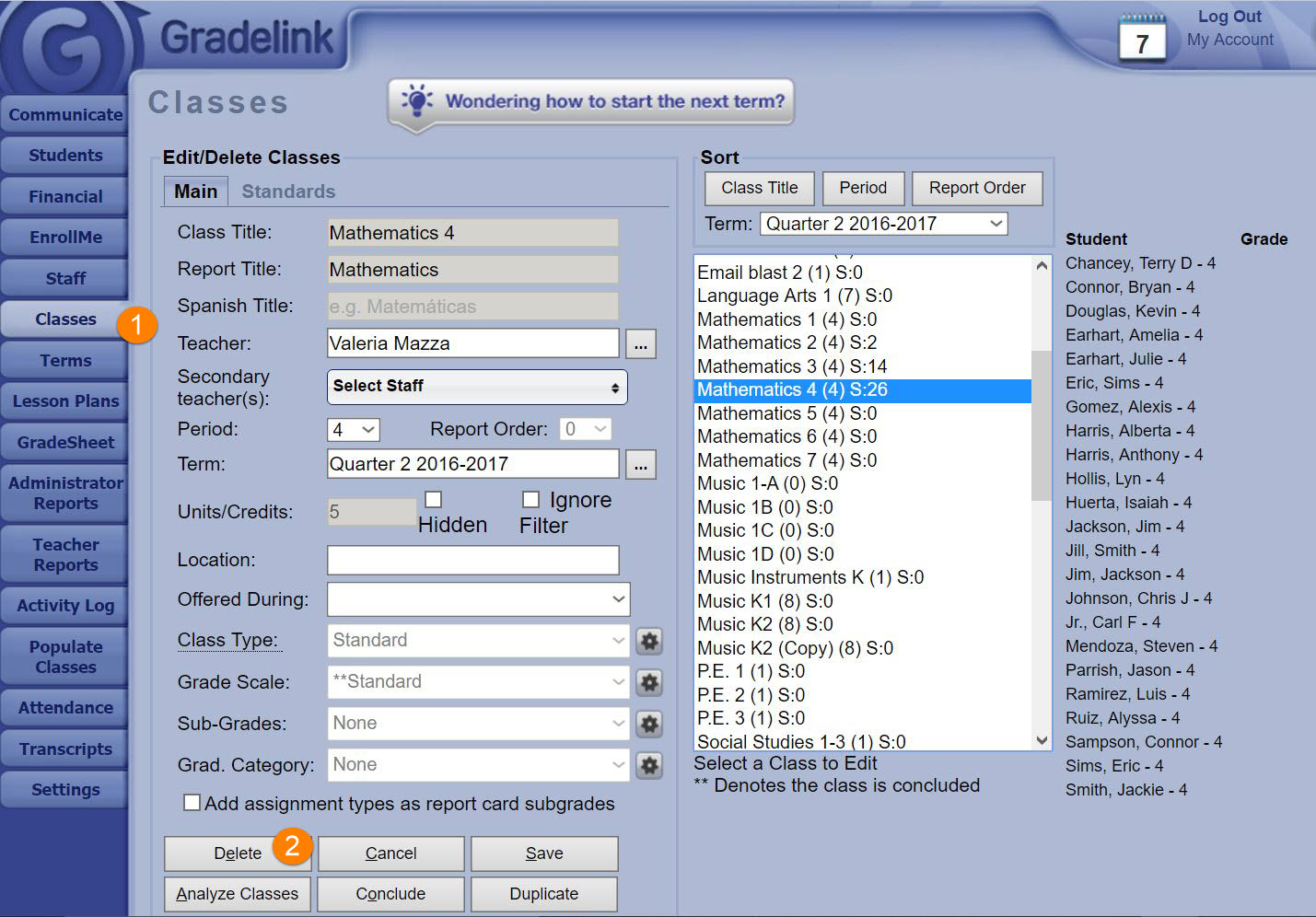This screenshot has height=917, width=1316.
Task: Click the lightbulb next-term tip banner
Action: pyautogui.click(x=591, y=101)
